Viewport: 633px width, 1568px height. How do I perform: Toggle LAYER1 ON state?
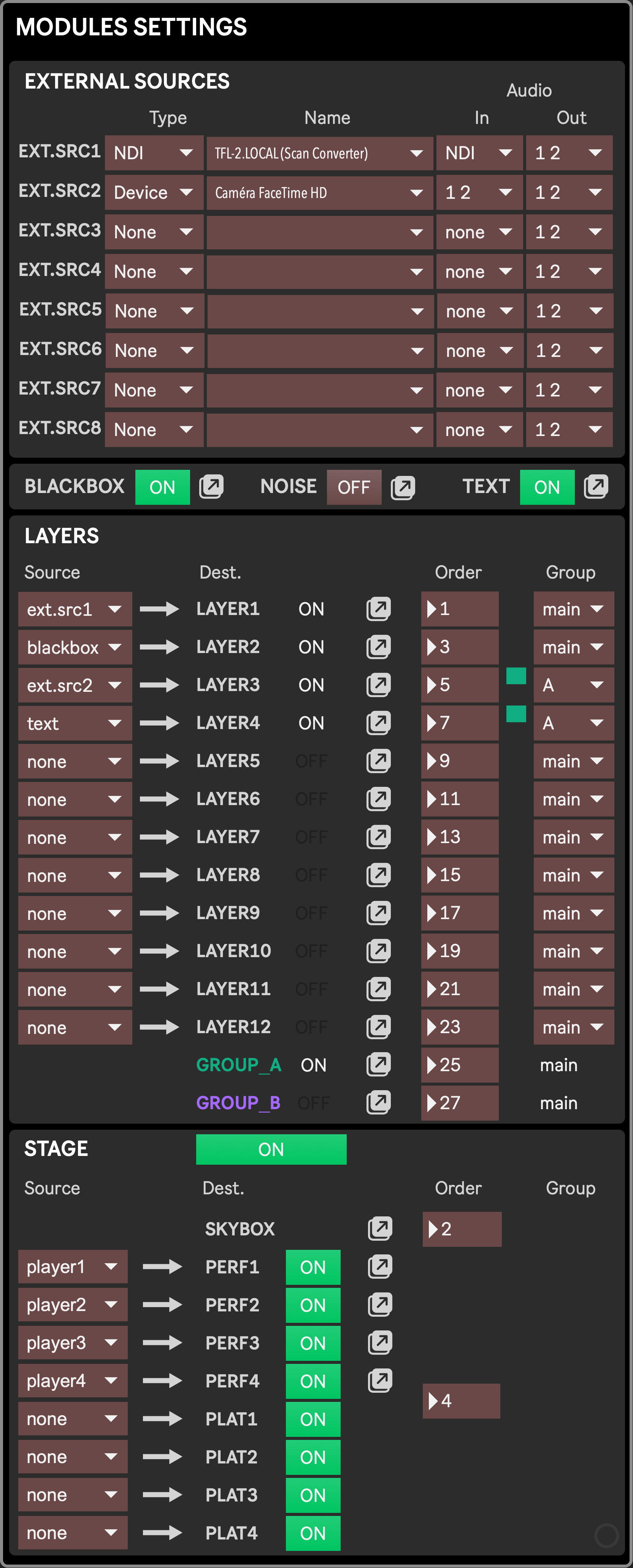[x=312, y=609]
